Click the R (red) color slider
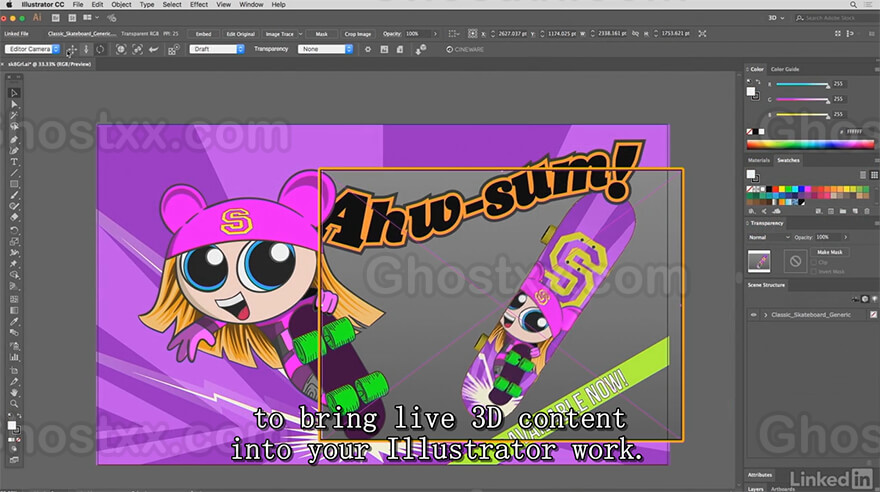This screenshot has height=492, width=880. pyautogui.click(x=801, y=84)
